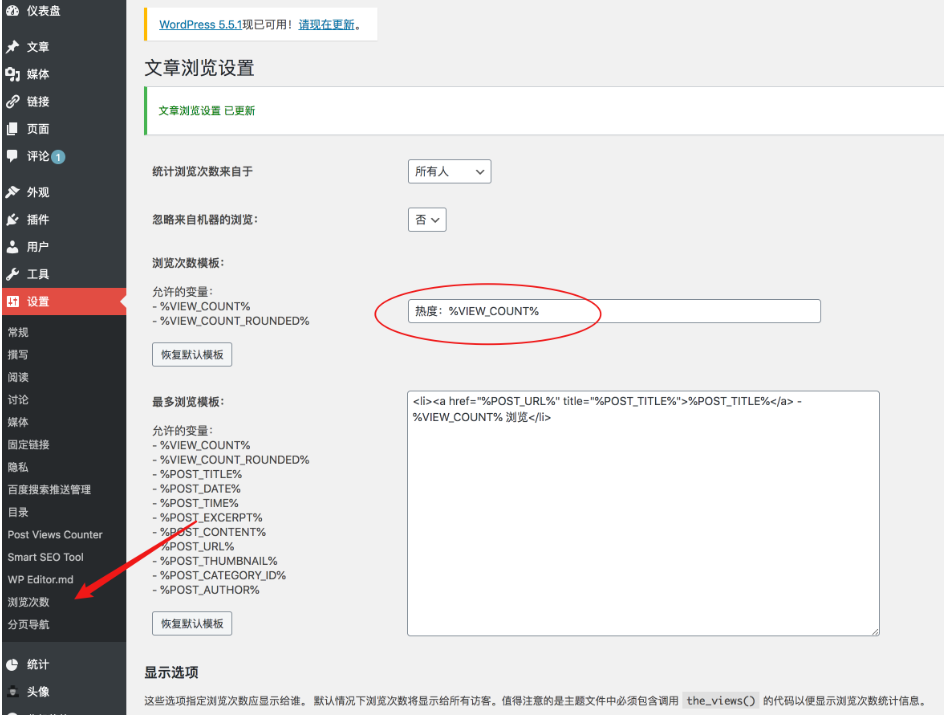Open 评论 menu
This screenshot has height=715, width=944.
[x=38, y=156]
